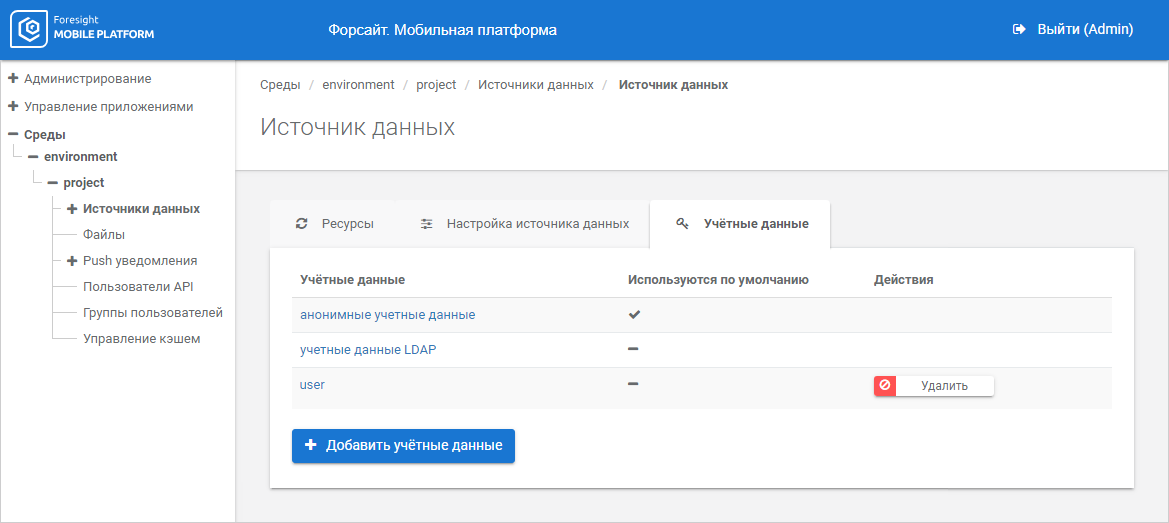The height and width of the screenshot is (523, 1169).
Task: Click the plus icon on Добавить учётные данные
Action: coord(311,445)
